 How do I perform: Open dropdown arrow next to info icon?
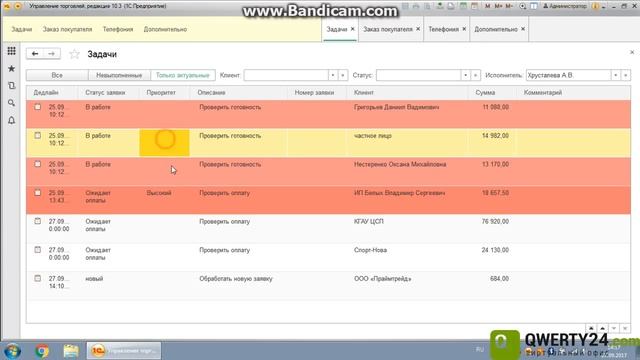pos(604,7)
